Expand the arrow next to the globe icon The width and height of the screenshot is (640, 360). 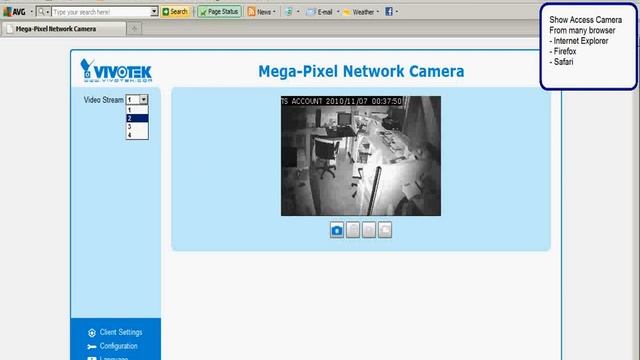pos(298,12)
